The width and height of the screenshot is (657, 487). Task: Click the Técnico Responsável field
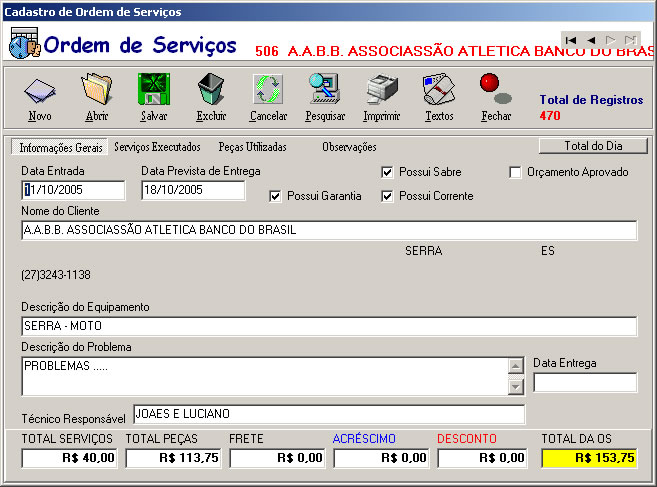coord(329,414)
